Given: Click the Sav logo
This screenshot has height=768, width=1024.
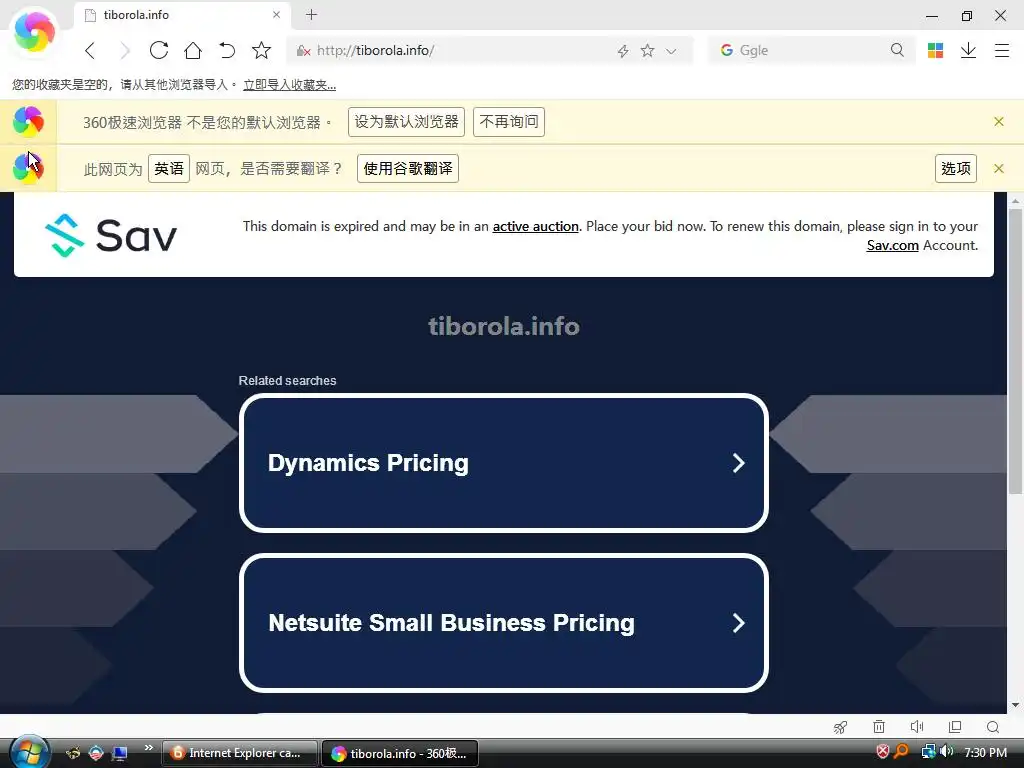Looking at the screenshot, I should click(111, 235).
